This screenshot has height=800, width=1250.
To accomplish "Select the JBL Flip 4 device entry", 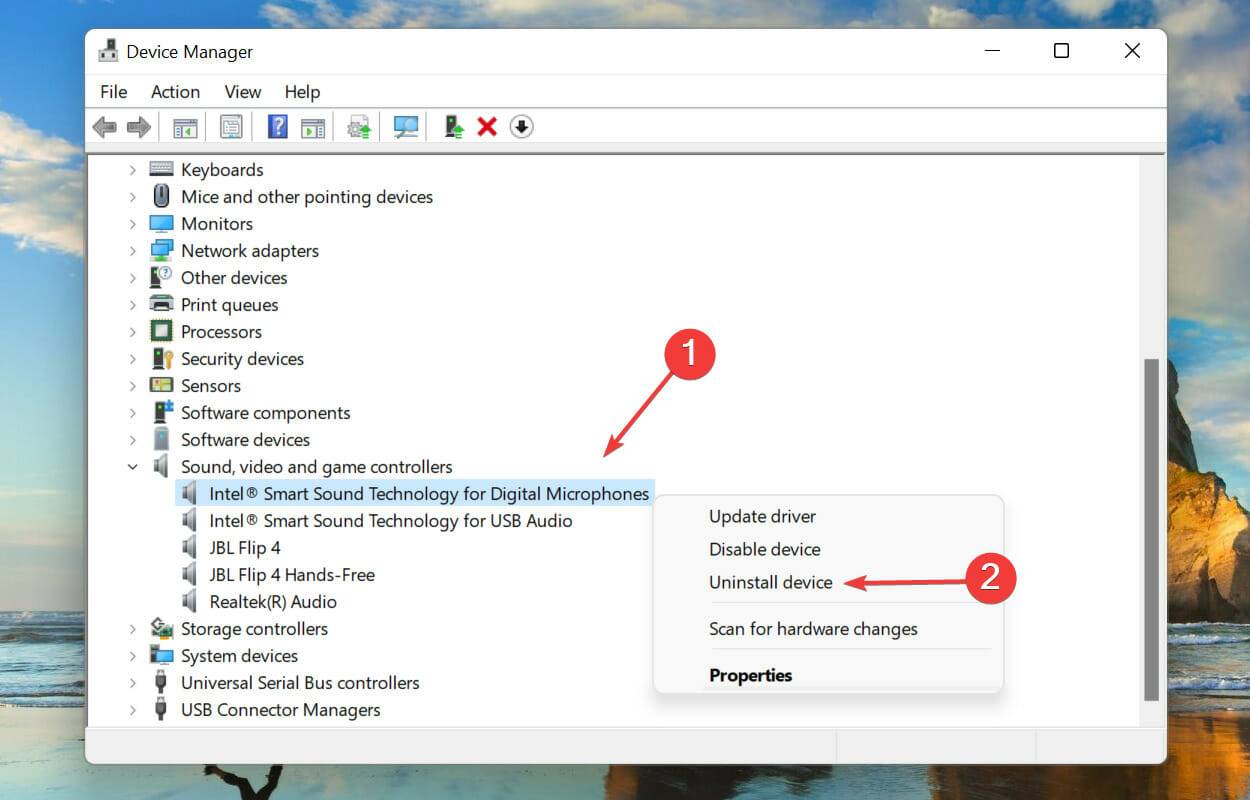I will [246, 547].
